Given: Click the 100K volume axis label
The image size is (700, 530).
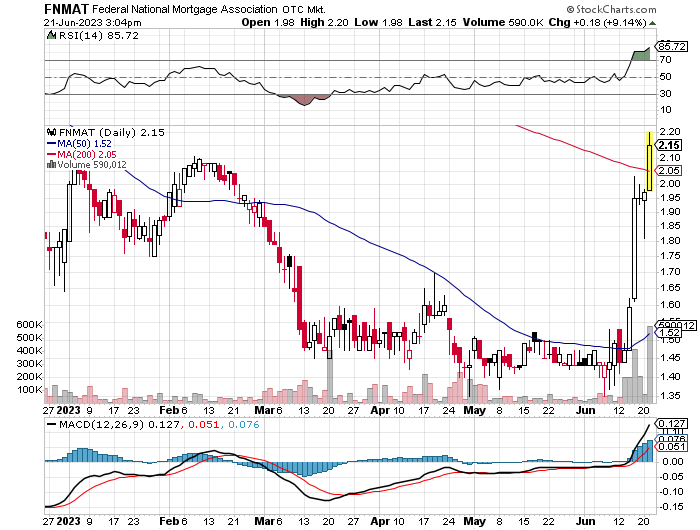Looking at the screenshot, I should point(29,390).
